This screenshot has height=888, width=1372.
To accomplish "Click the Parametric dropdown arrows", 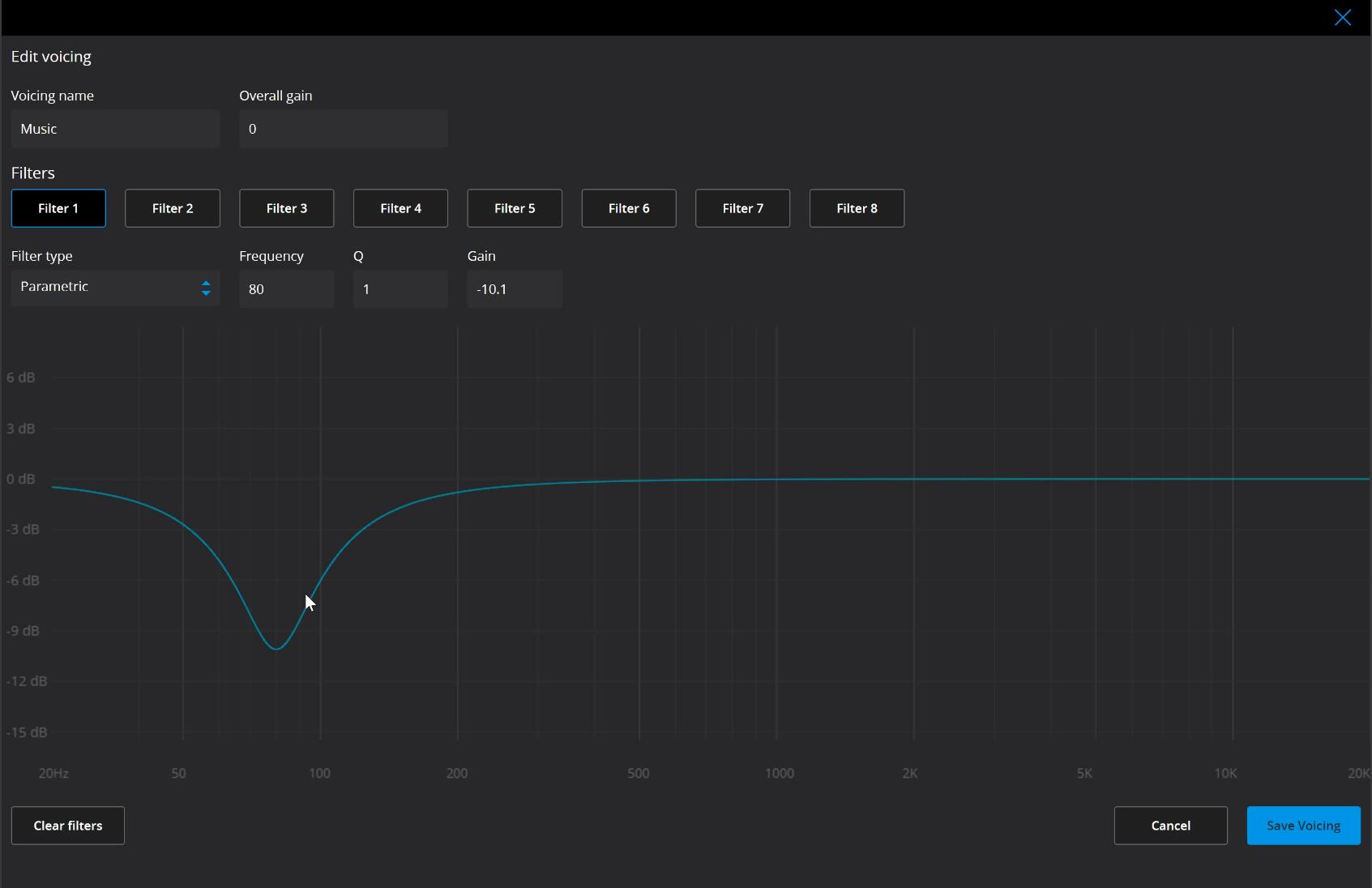I will click(206, 288).
